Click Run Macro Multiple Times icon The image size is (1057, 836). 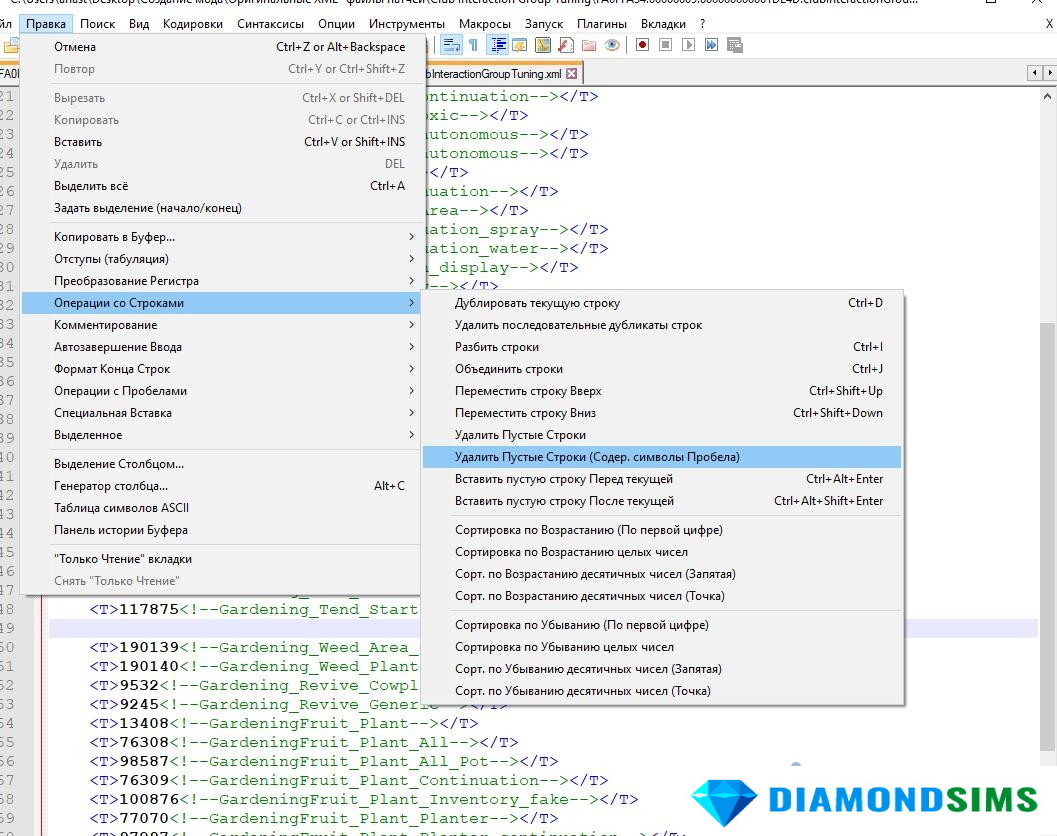(x=711, y=45)
